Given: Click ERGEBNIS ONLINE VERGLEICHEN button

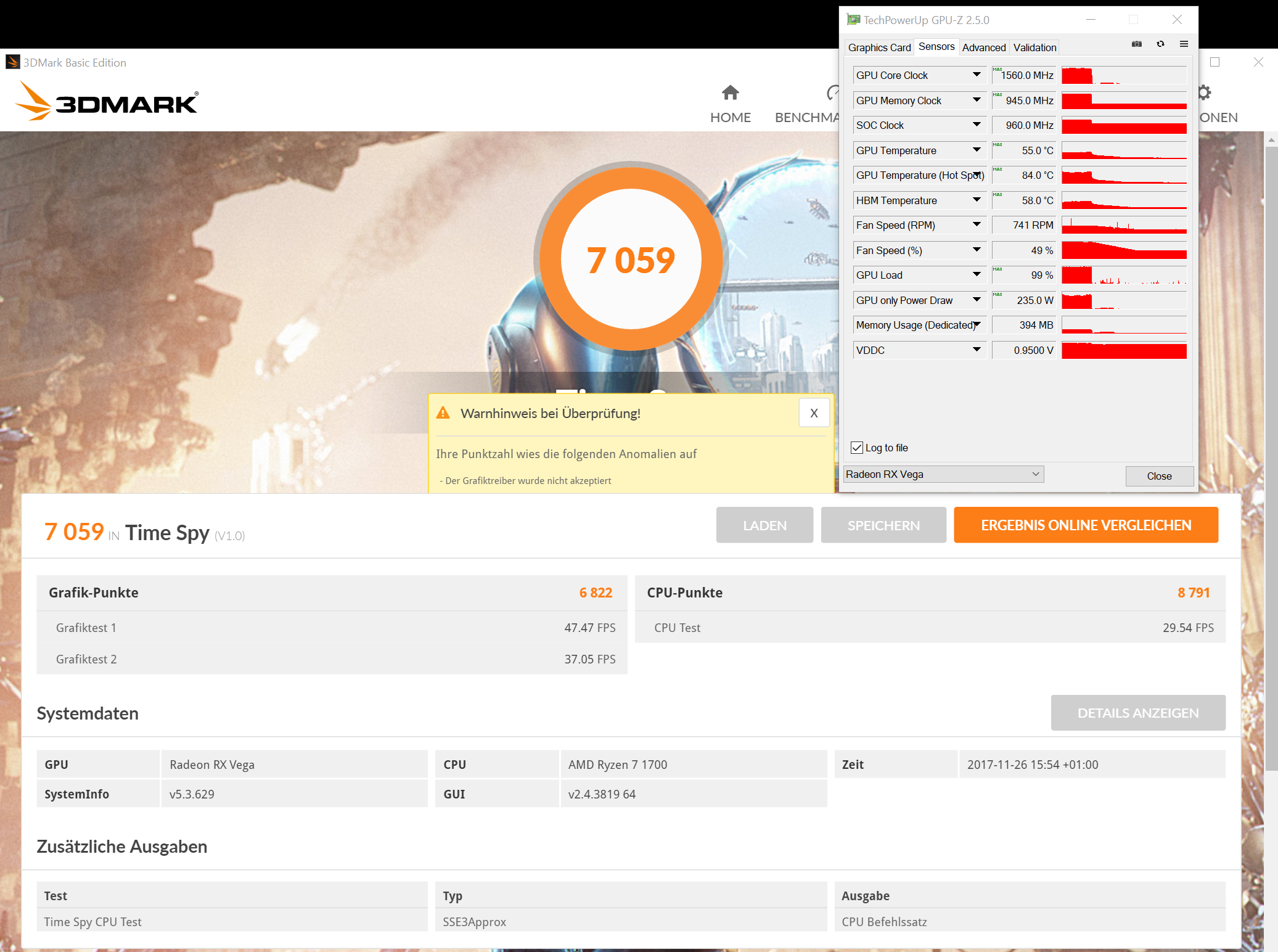Looking at the screenshot, I should point(1086,525).
